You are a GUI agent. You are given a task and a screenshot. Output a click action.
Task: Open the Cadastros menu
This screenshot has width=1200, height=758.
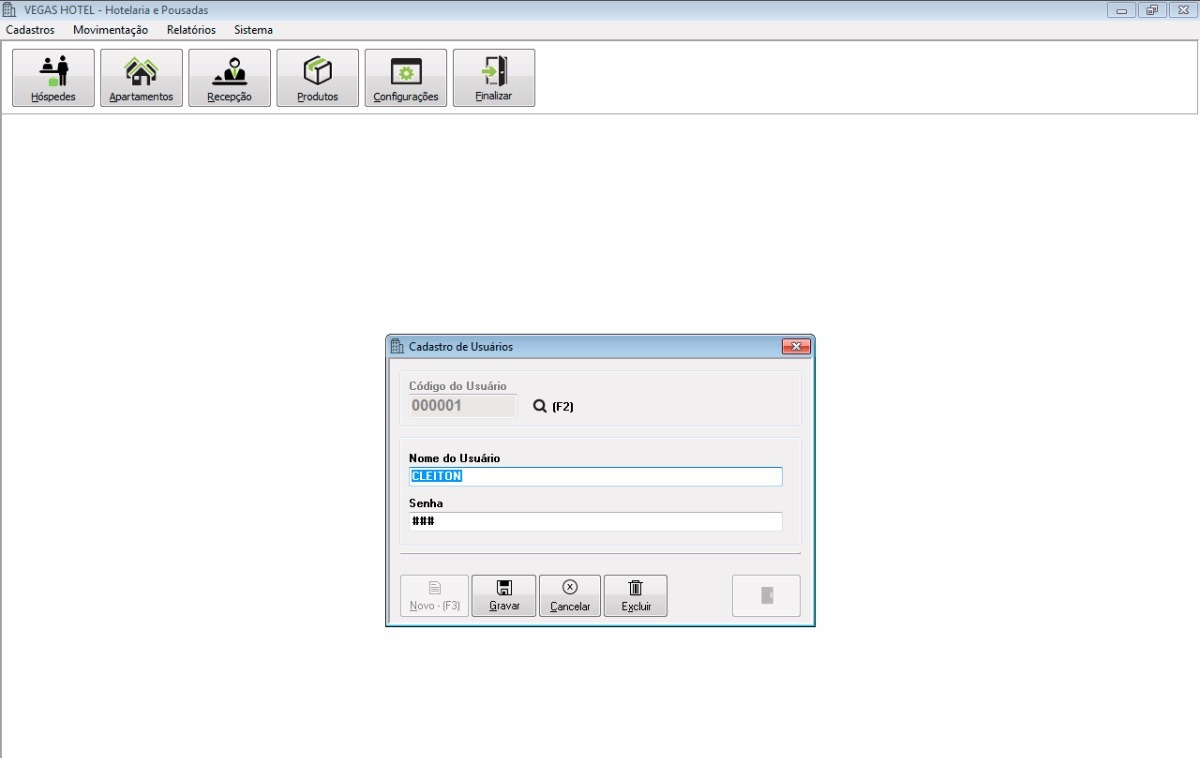[x=30, y=30]
